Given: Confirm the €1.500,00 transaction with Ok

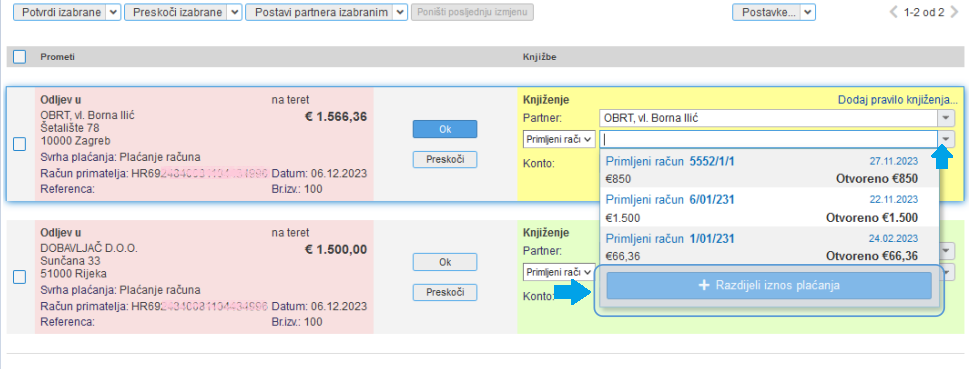Looking at the screenshot, I should 445,262.
